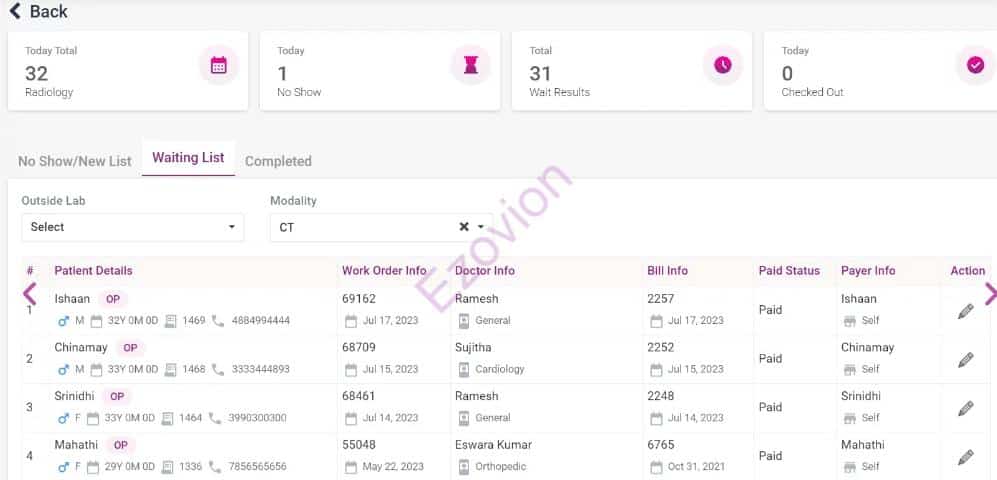Click the Today Total Radiology calendar icon

coord(219,65)
